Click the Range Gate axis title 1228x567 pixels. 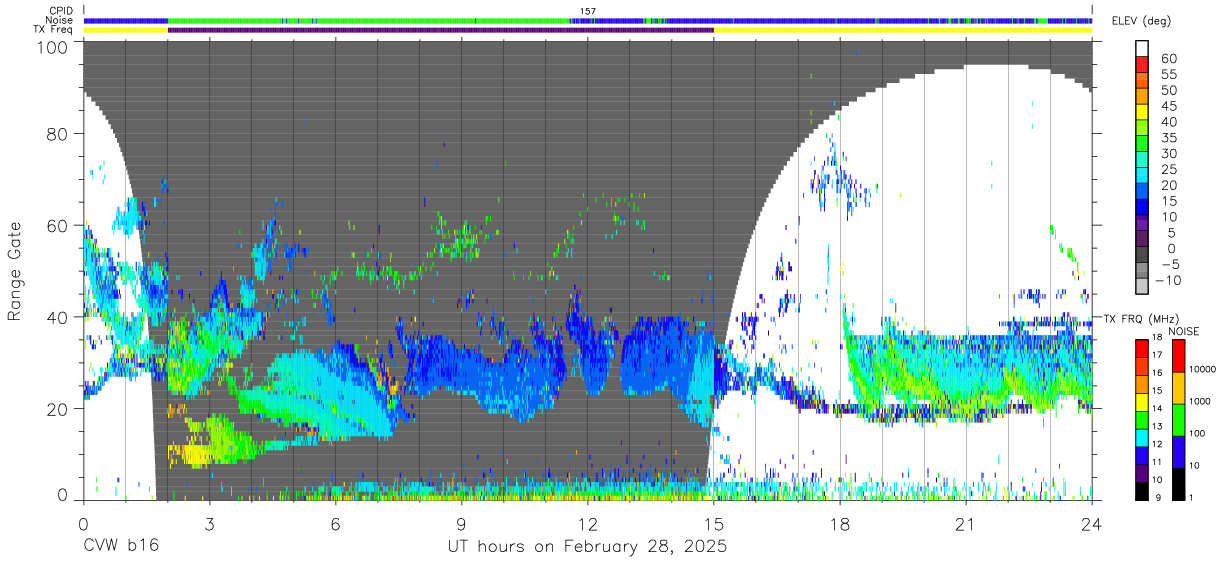tap(15, 271)
